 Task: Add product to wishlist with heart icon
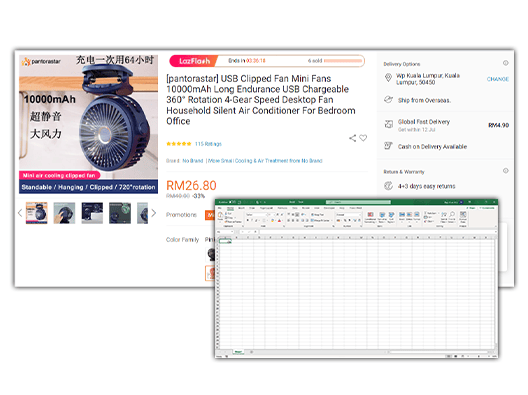coord(363,138)
